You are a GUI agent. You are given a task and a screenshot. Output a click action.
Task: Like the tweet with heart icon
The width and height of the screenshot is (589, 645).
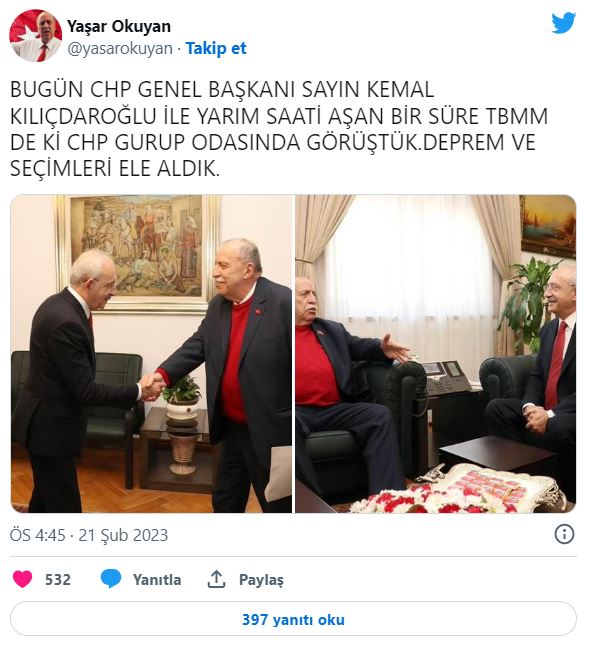[x=22, y=579]
